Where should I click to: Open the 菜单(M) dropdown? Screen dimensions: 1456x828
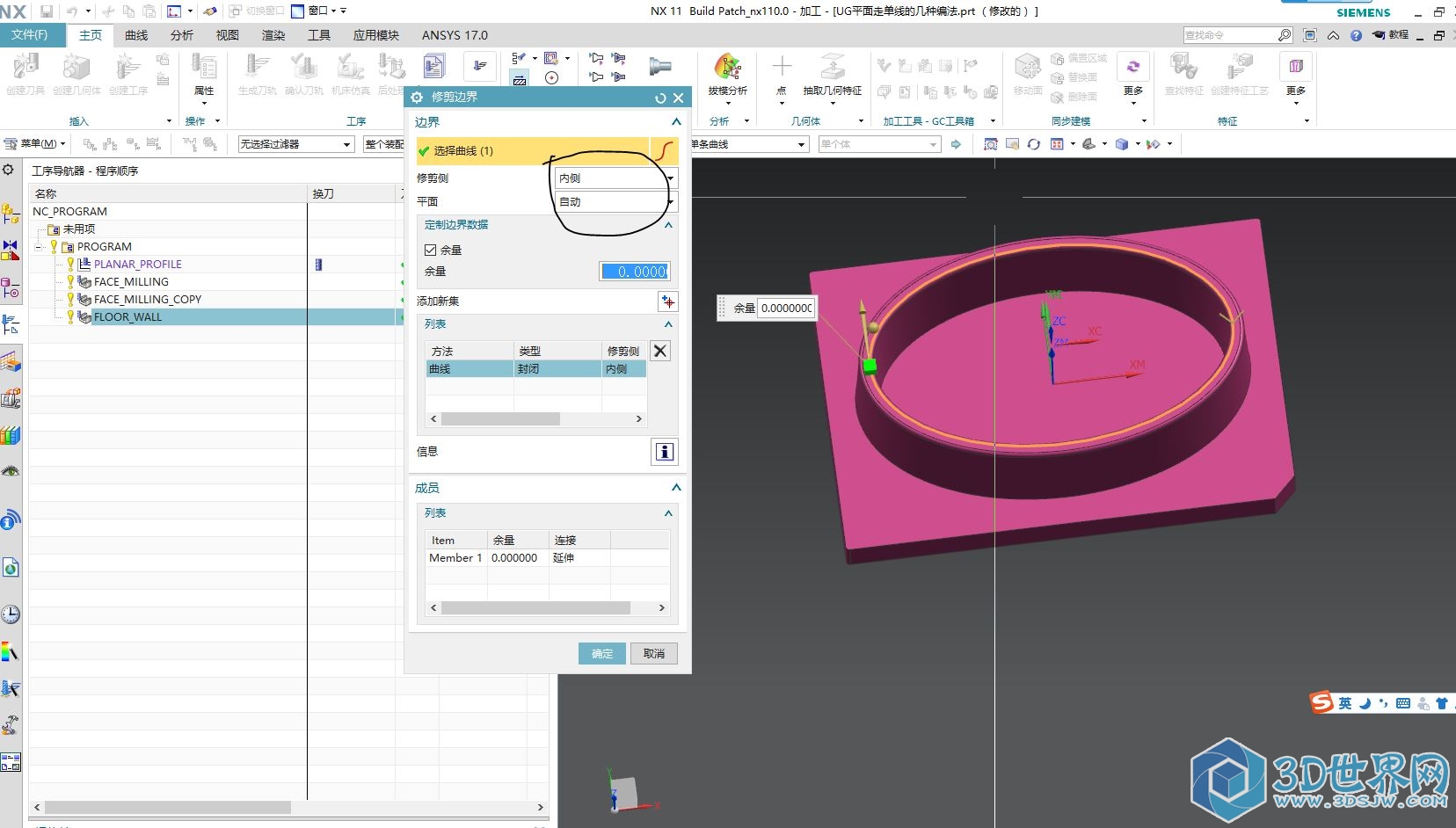point(36,143)
